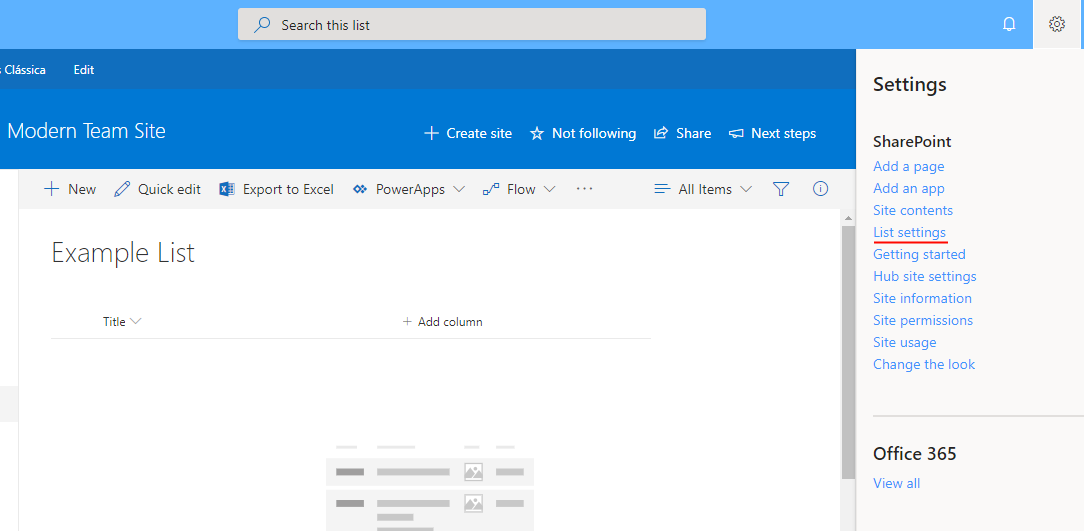Image resolution: width=1084 pixels, height=531 pixels.
Task: Click the Settings panel heading
Action: click(910, 85)
